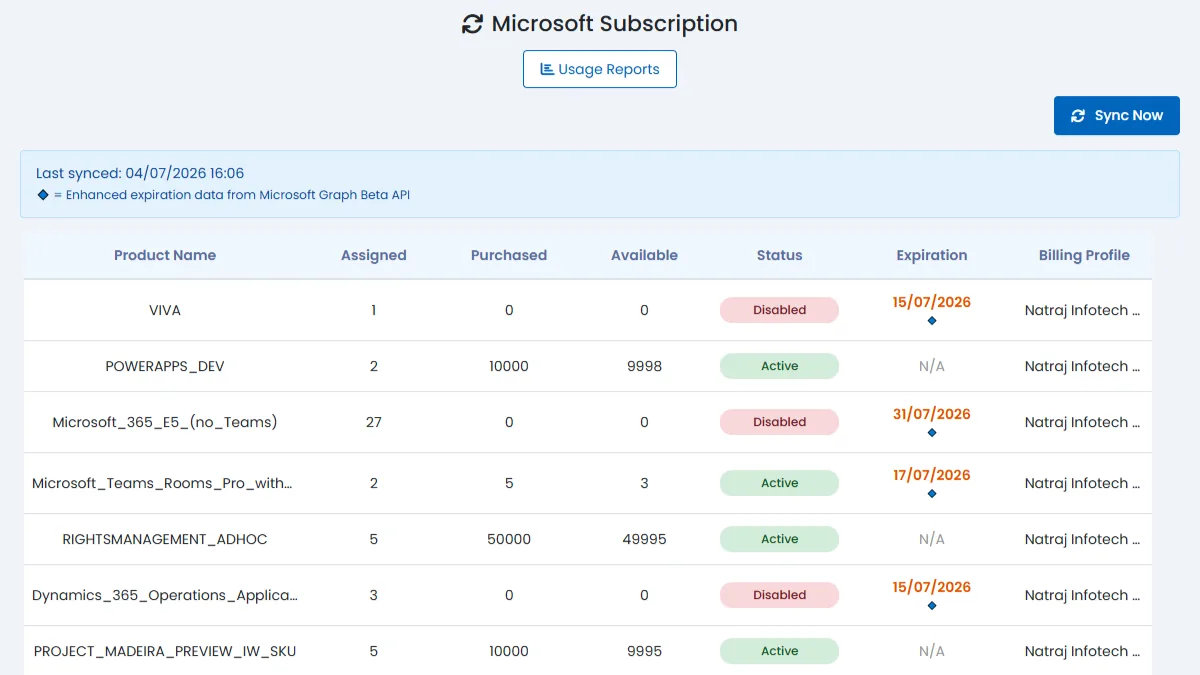Select Dynamics_365_Operations_Applica... product name

tap(165, 595)
